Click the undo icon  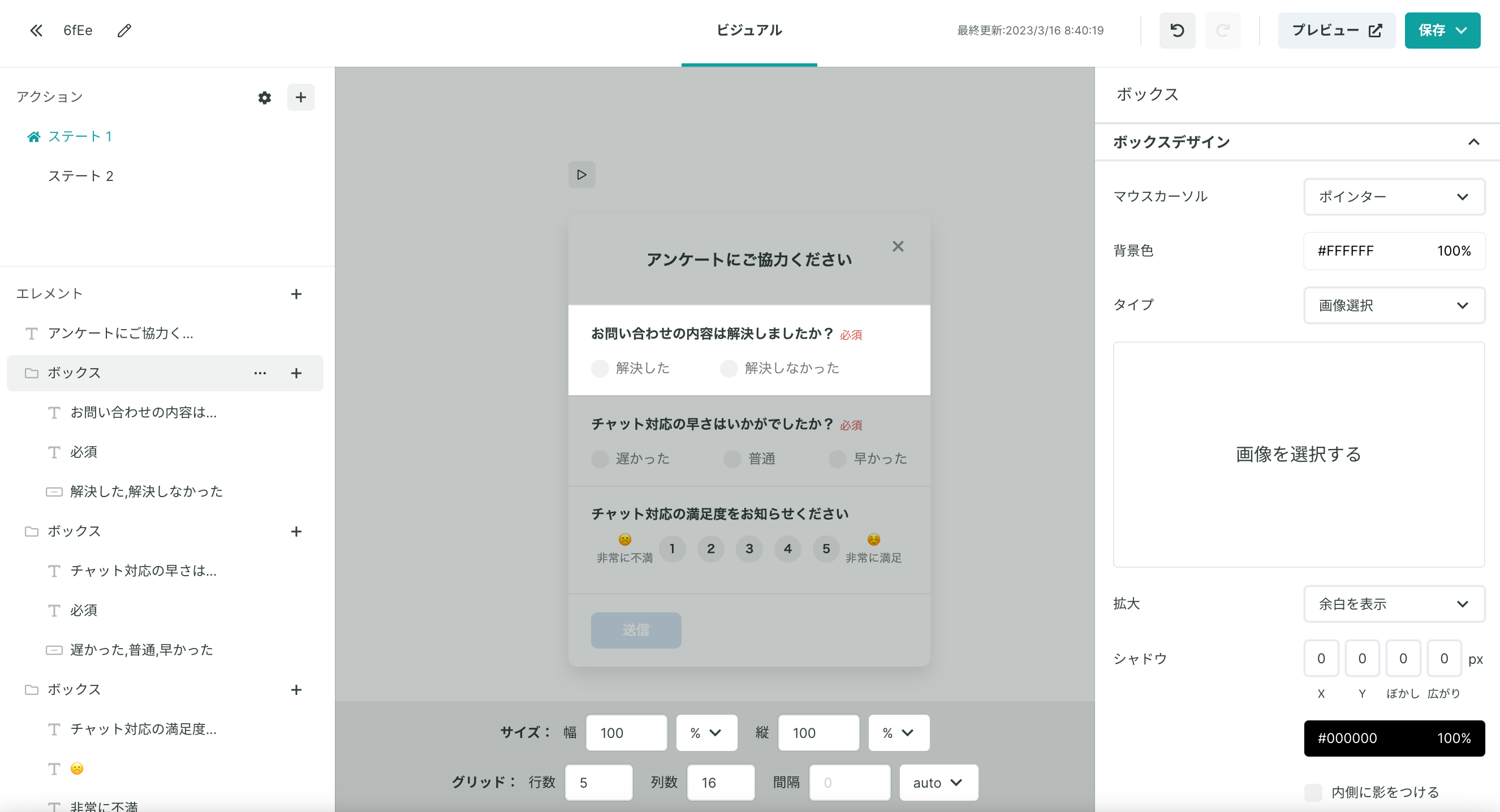pos(1177,31)
